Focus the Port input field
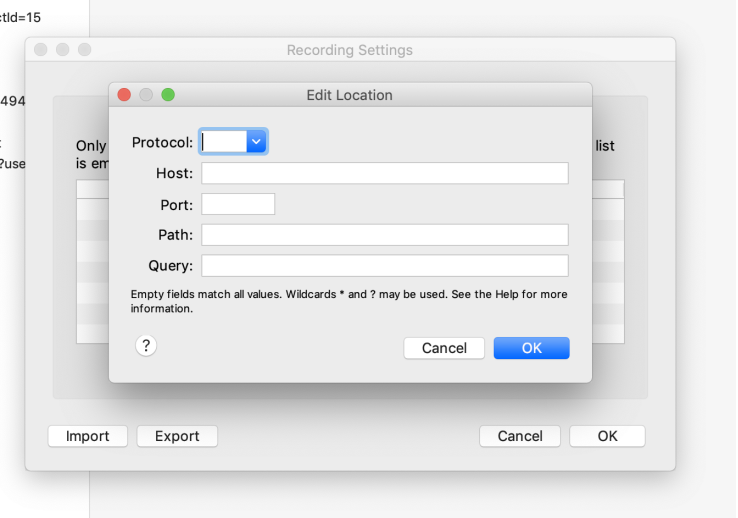Viewport: 738px width, 518px height. click(238, 204)
